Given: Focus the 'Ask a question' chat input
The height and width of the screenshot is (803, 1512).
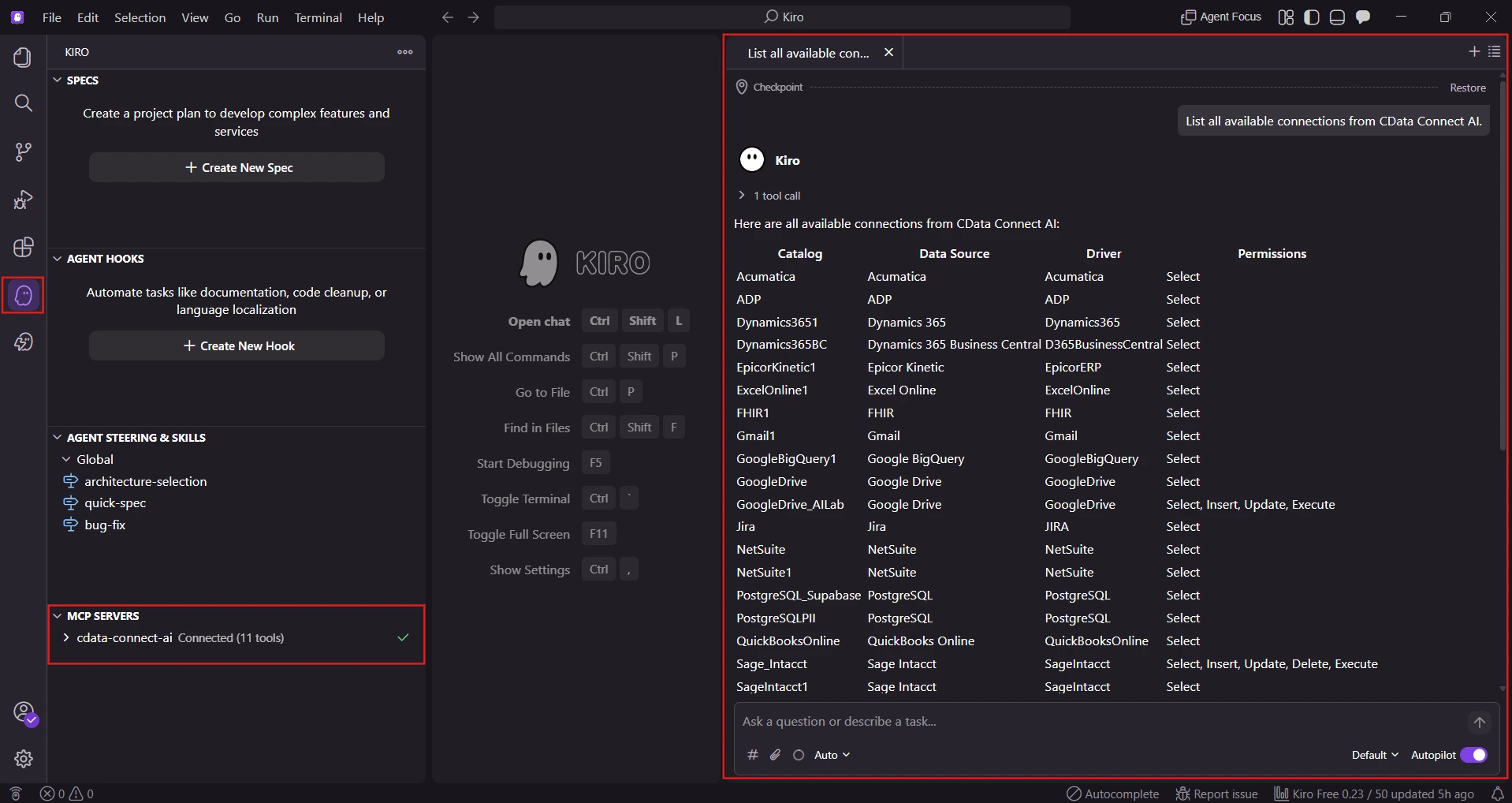Looking at the screenshot, I should click(1099, 722).
